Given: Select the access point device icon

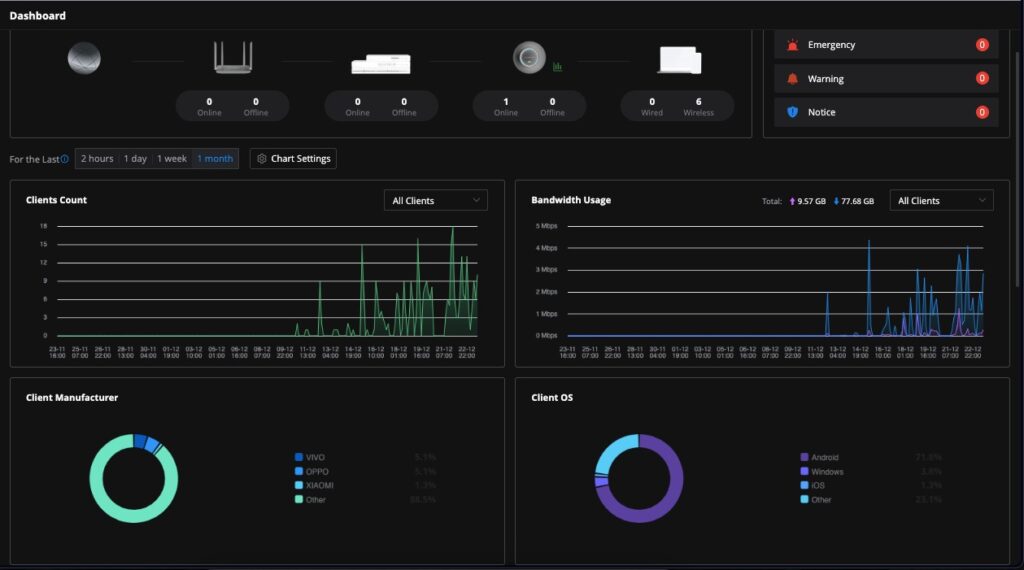Looking at the screenshot, I should (529, 58).
